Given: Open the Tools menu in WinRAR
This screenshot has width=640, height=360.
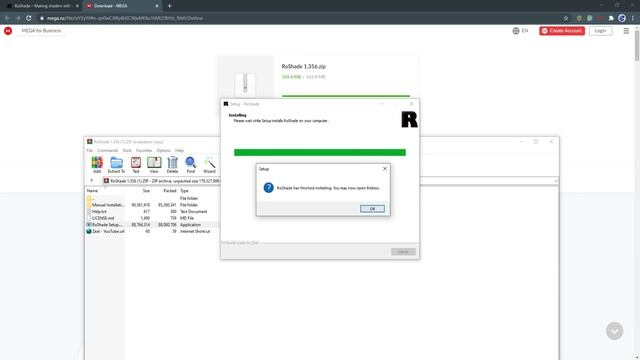Looking at the screenshot, I should click(127, 151).
